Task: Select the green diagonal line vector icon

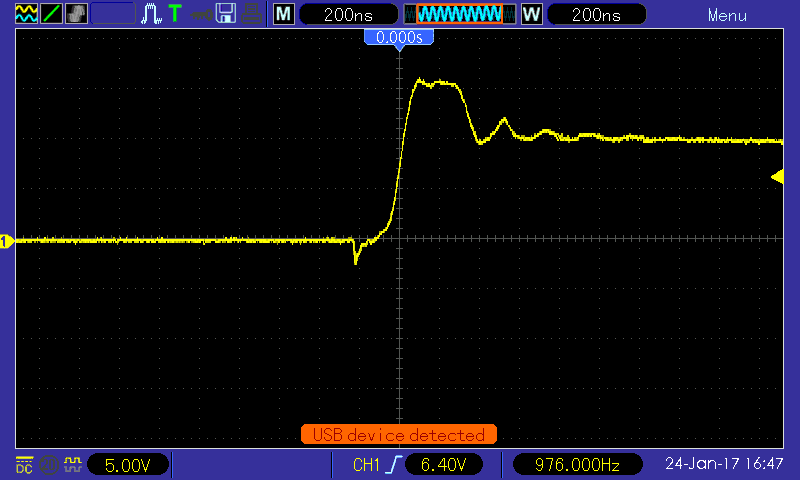Action: tap(51, 13)
